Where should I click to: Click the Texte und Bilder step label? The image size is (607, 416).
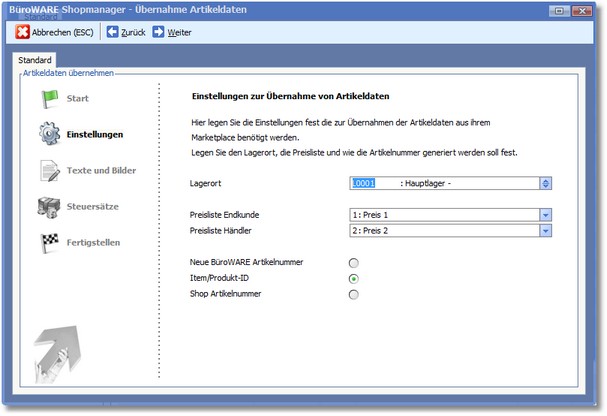click(101, 170)
